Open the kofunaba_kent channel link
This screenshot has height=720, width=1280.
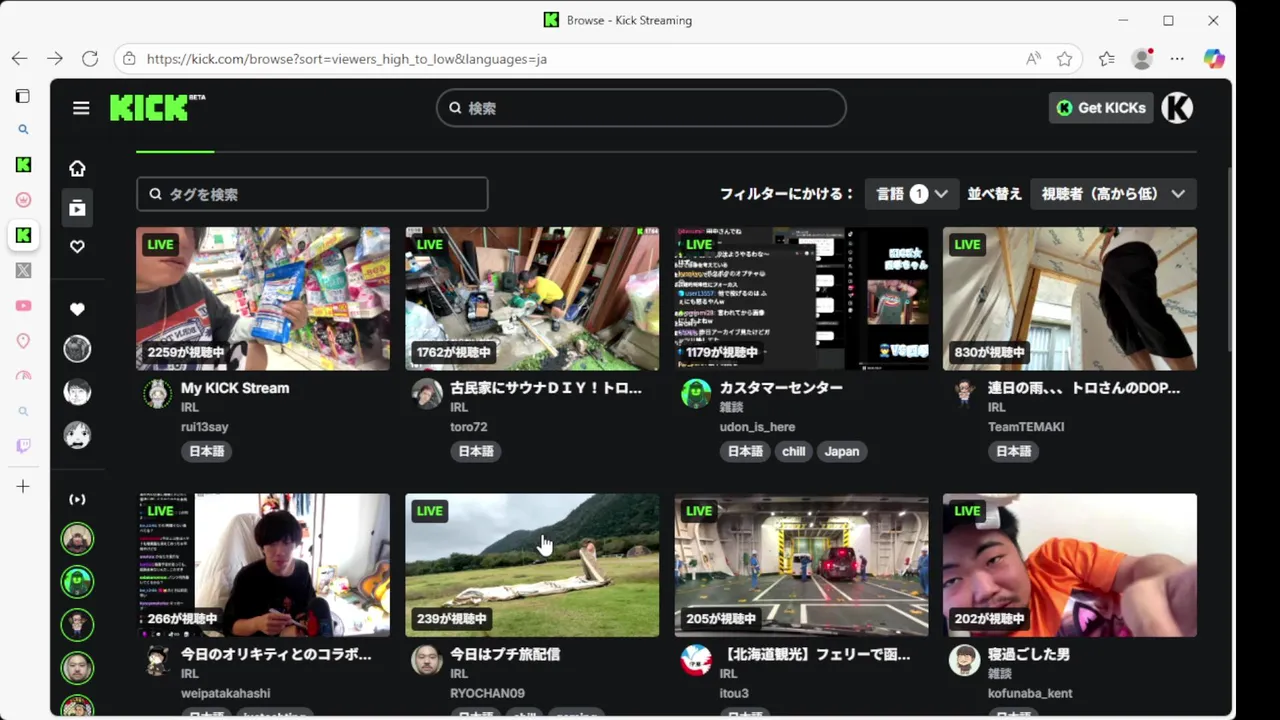[x=1030, y=693]
